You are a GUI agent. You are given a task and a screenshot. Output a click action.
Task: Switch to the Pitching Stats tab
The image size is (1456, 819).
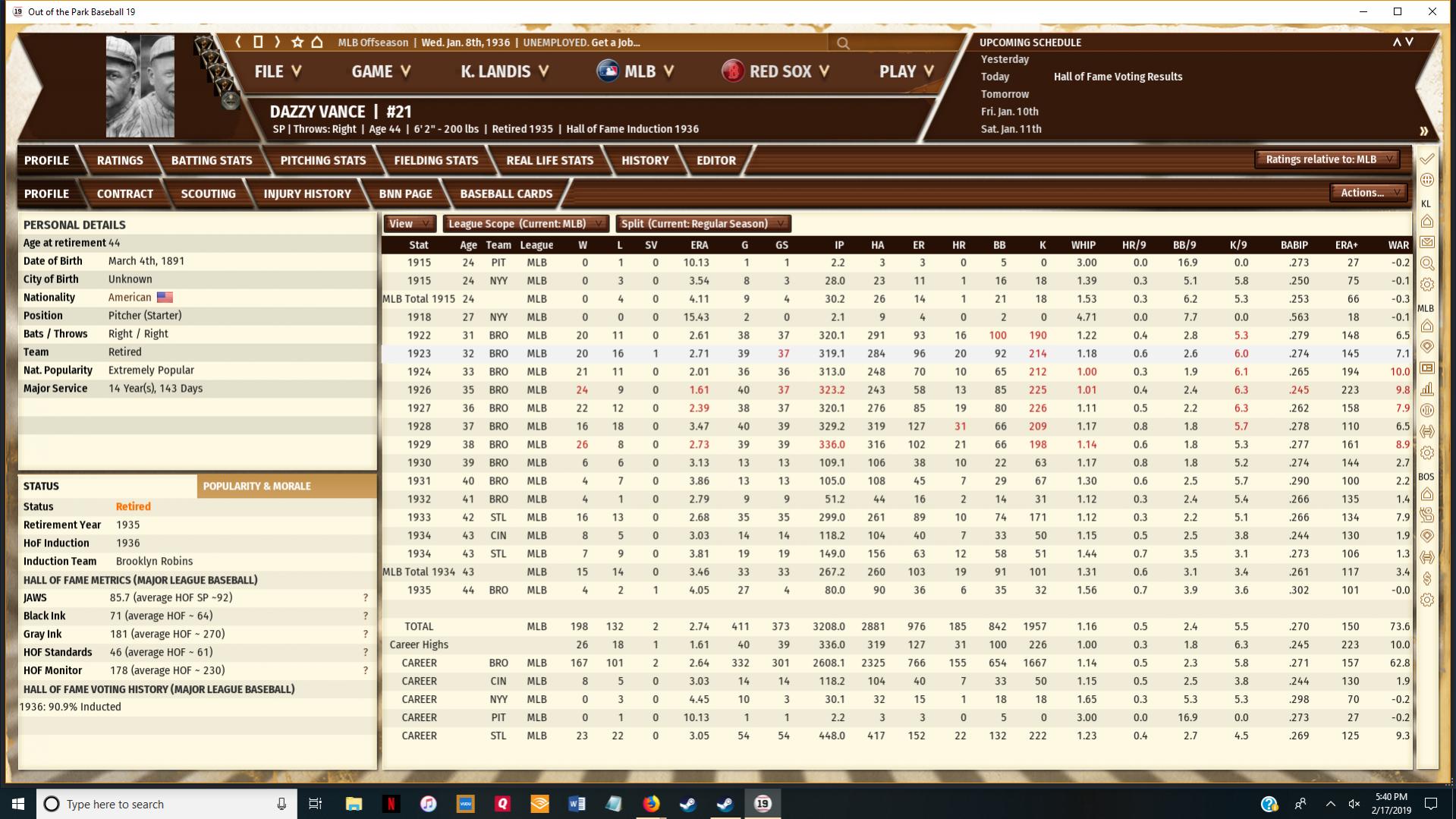click(322, 161)
